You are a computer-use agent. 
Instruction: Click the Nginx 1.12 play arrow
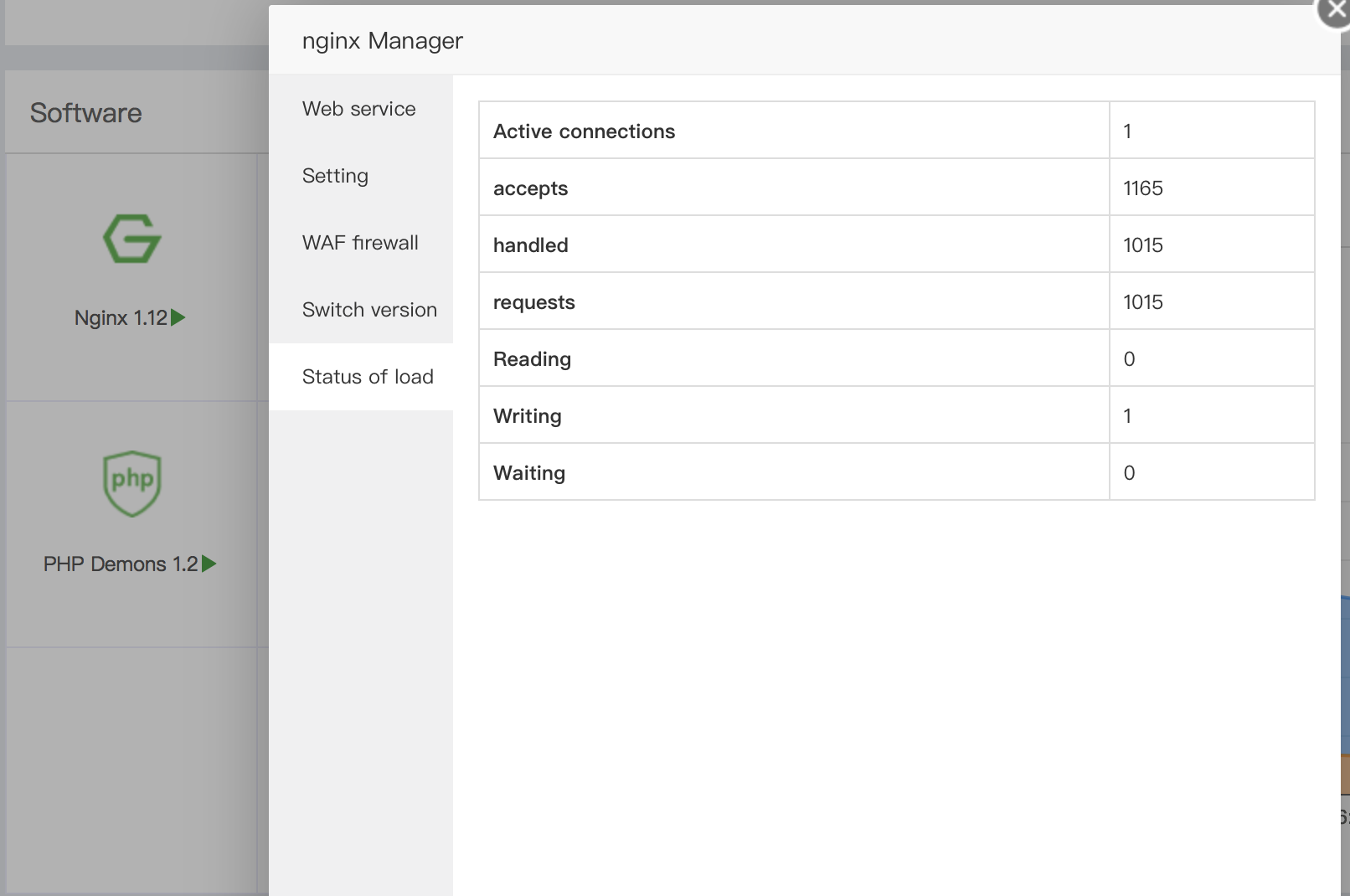178,317
